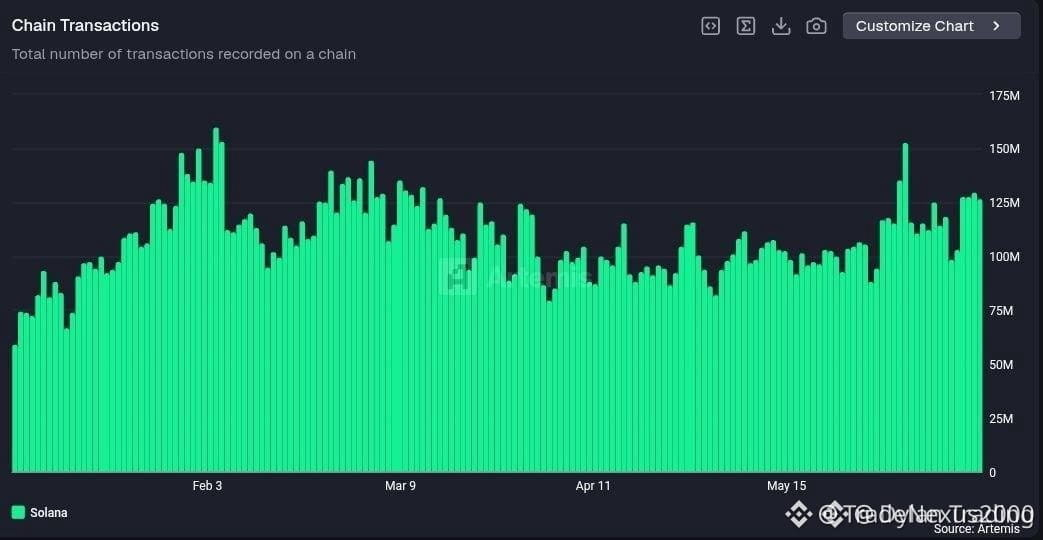This screenshot has height=540, width=1043.
Task: Click the tall spike bar after May 15
Action: click(905, 308)
